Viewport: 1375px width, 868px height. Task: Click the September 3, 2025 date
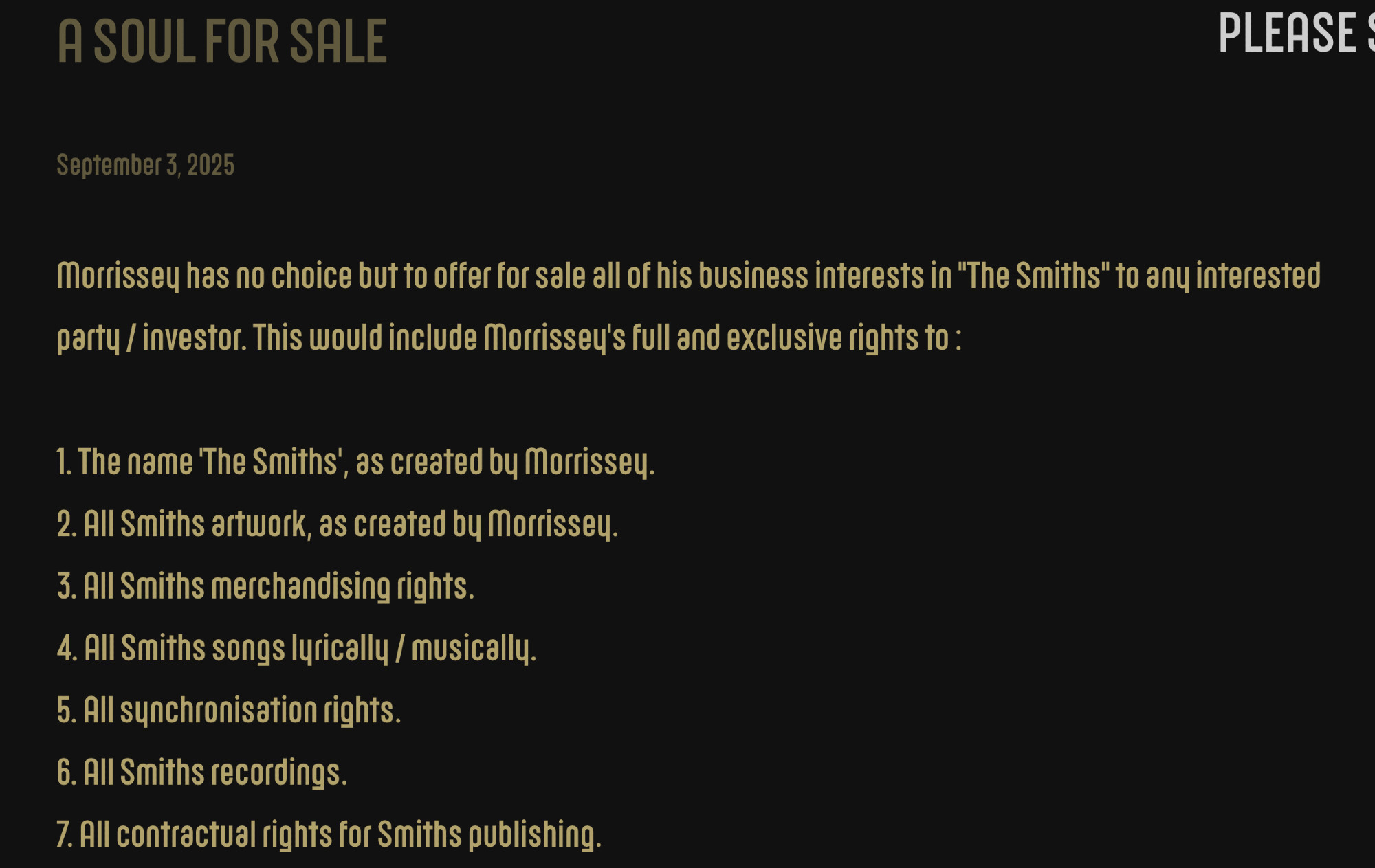coord(145,165)
